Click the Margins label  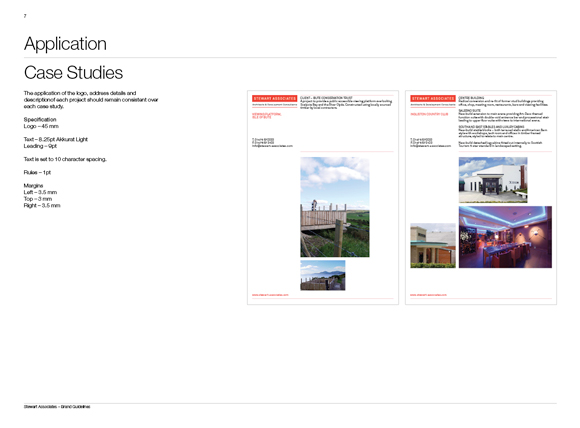coord(33,185)
